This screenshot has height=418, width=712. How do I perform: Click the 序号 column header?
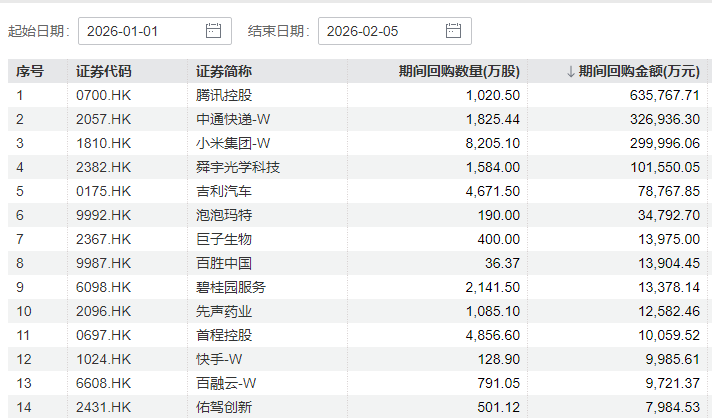coord(31,72)
